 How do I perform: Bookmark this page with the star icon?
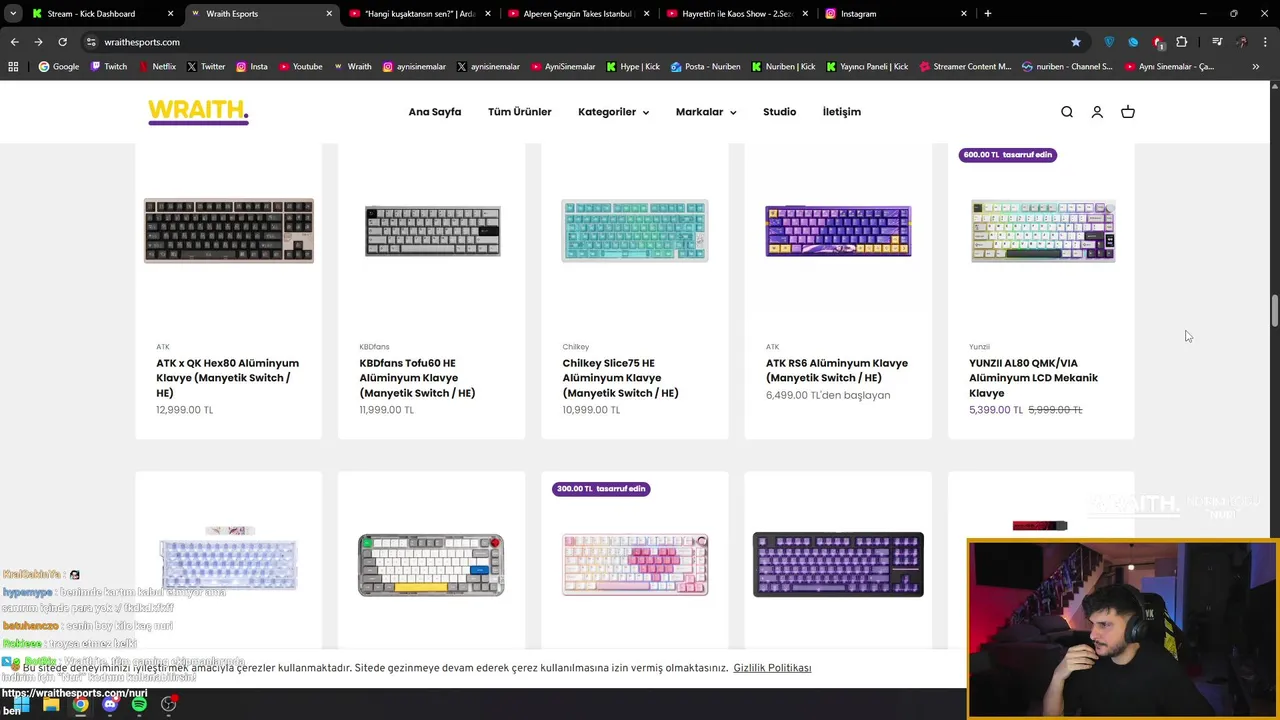1076,42
